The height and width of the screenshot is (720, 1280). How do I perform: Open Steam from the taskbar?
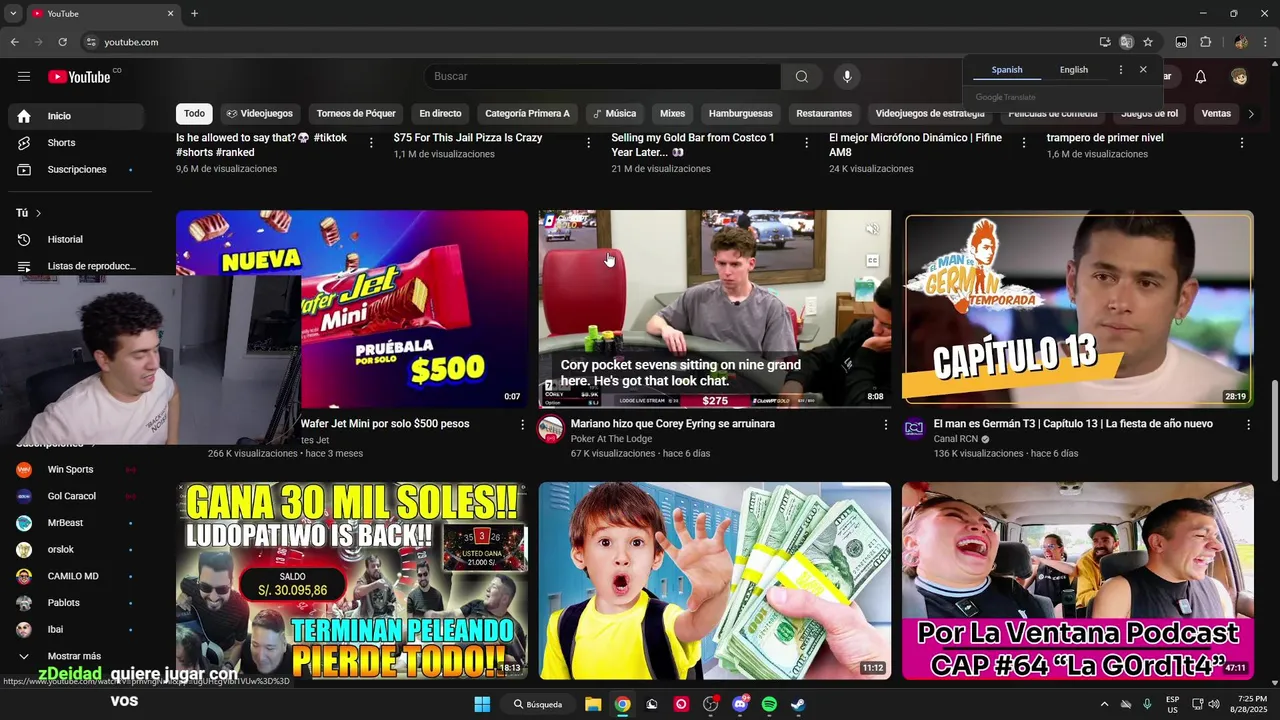coord(798,704)
